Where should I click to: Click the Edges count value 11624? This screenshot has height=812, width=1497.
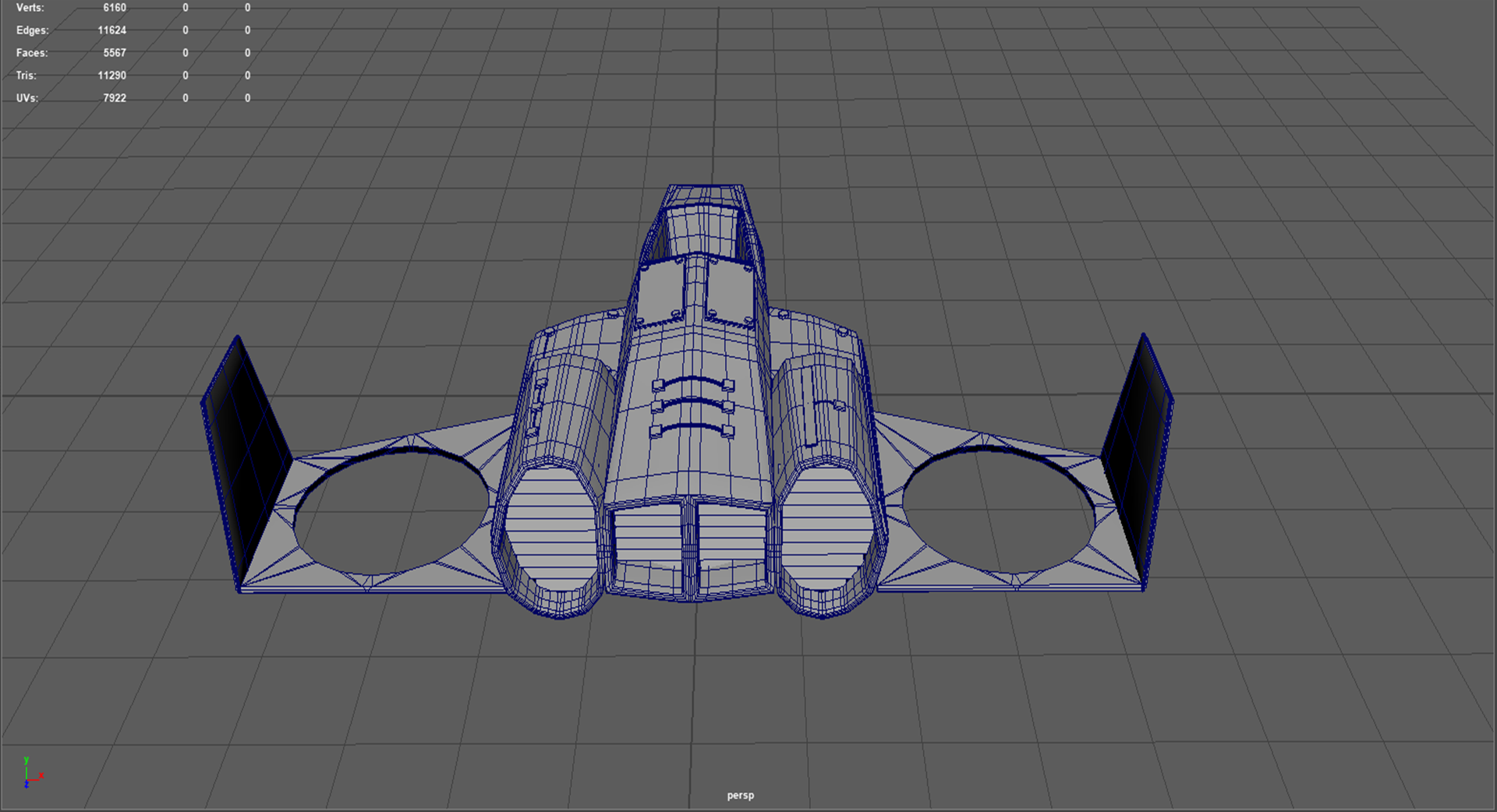click(111, 30)
